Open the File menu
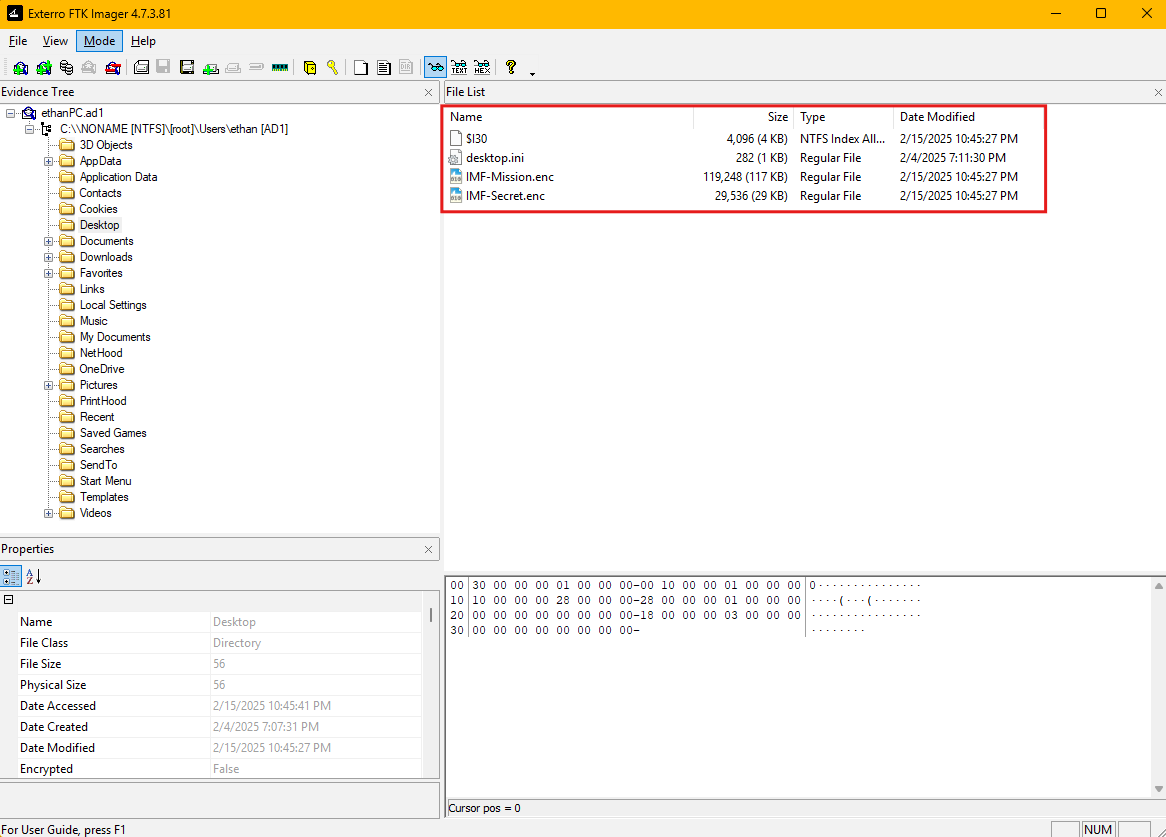 18,41
